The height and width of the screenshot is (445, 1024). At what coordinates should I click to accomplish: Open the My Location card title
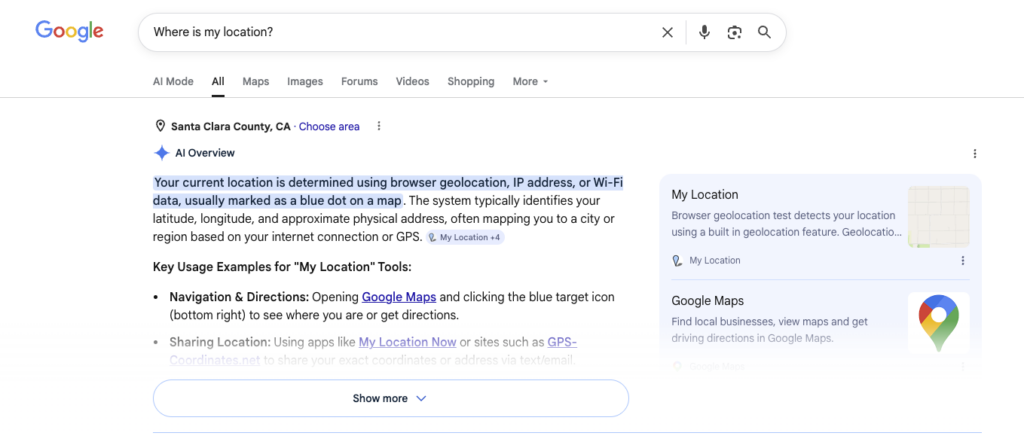pos(705,195)
